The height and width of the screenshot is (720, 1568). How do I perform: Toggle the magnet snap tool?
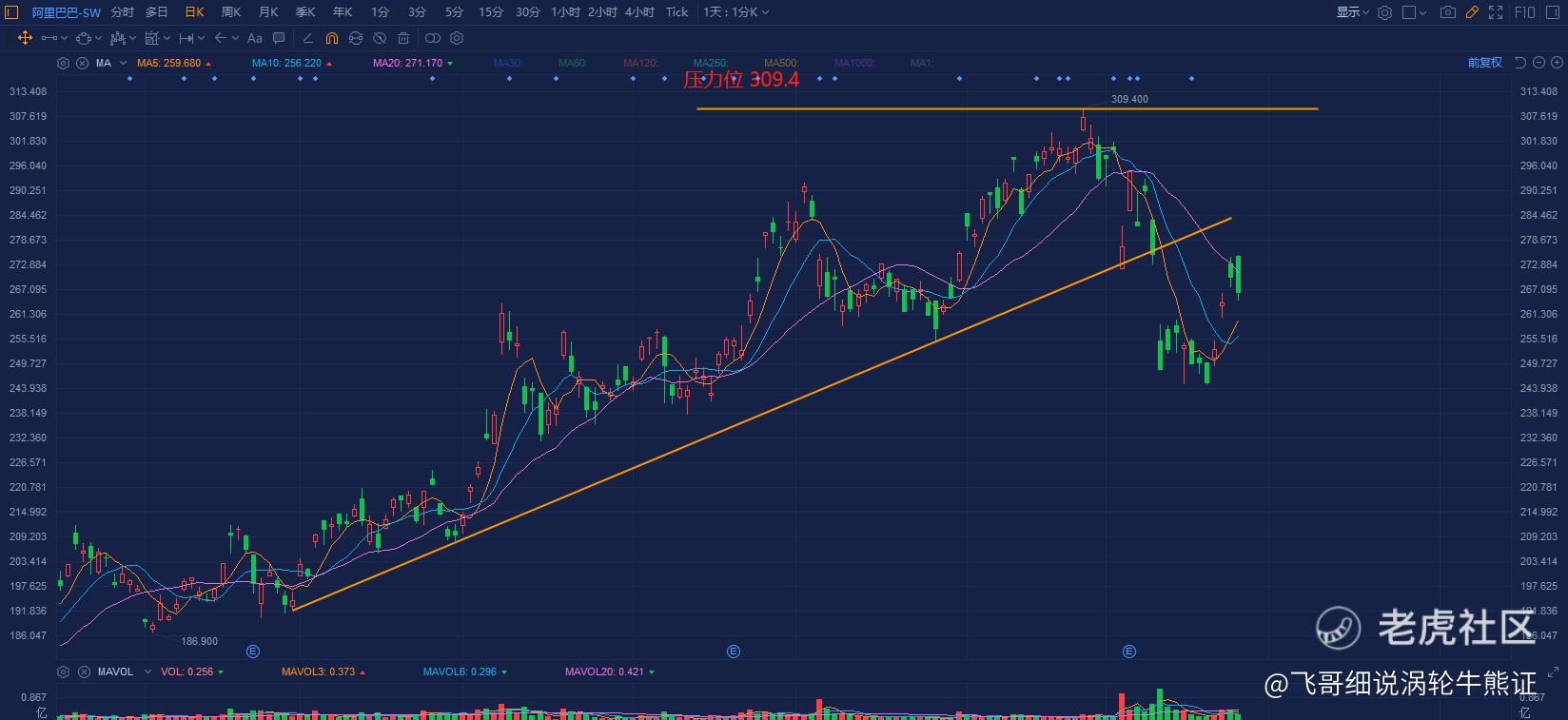point(331,38)
